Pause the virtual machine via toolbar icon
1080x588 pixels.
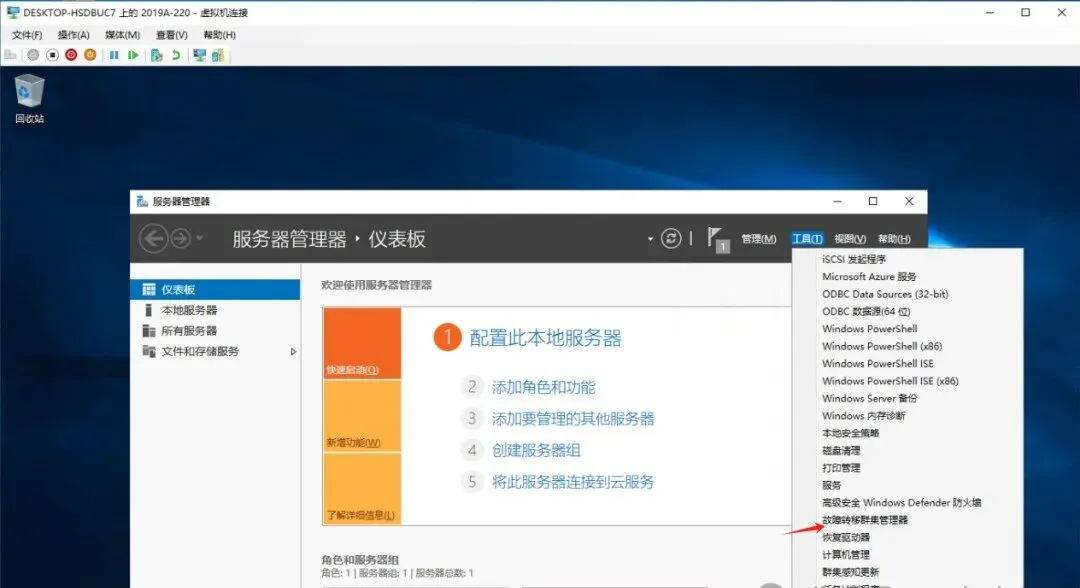[115, 55]
